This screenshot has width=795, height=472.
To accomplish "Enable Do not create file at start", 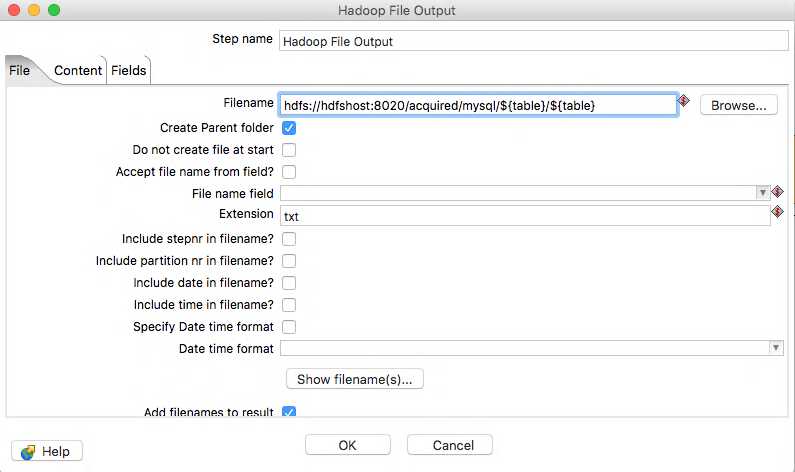I will pos(289,150).
